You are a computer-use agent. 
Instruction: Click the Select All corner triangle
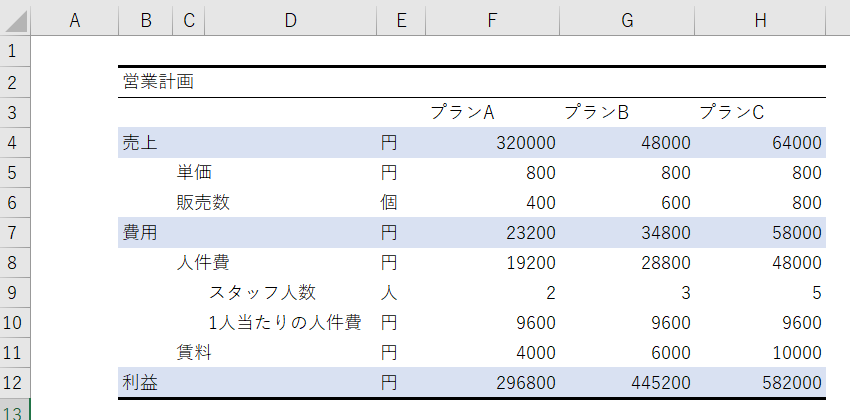pyautogui.click(x=15, y=21)
